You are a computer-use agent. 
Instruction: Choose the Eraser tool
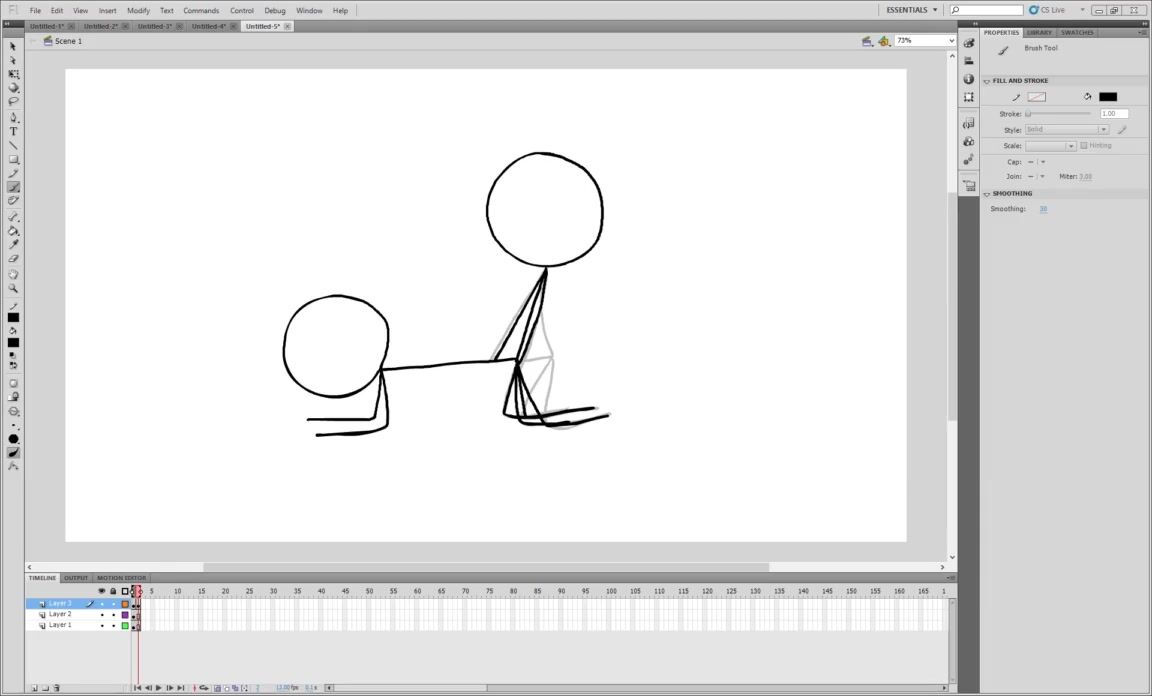pyautogui.click(x=13, y=258)
